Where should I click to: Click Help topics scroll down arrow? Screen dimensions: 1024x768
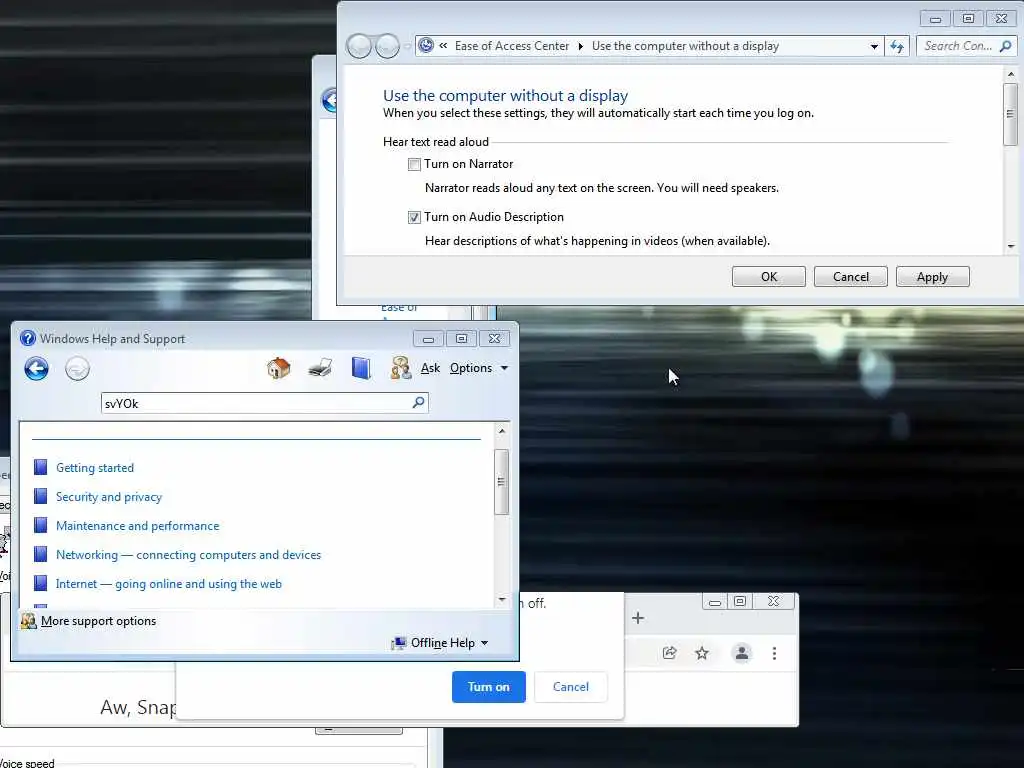click(x=502, y=600)
